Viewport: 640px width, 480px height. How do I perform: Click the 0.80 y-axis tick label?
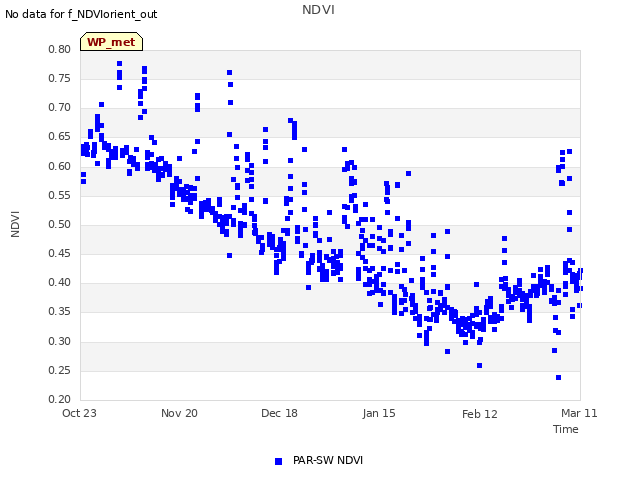(x=60, y=49)
